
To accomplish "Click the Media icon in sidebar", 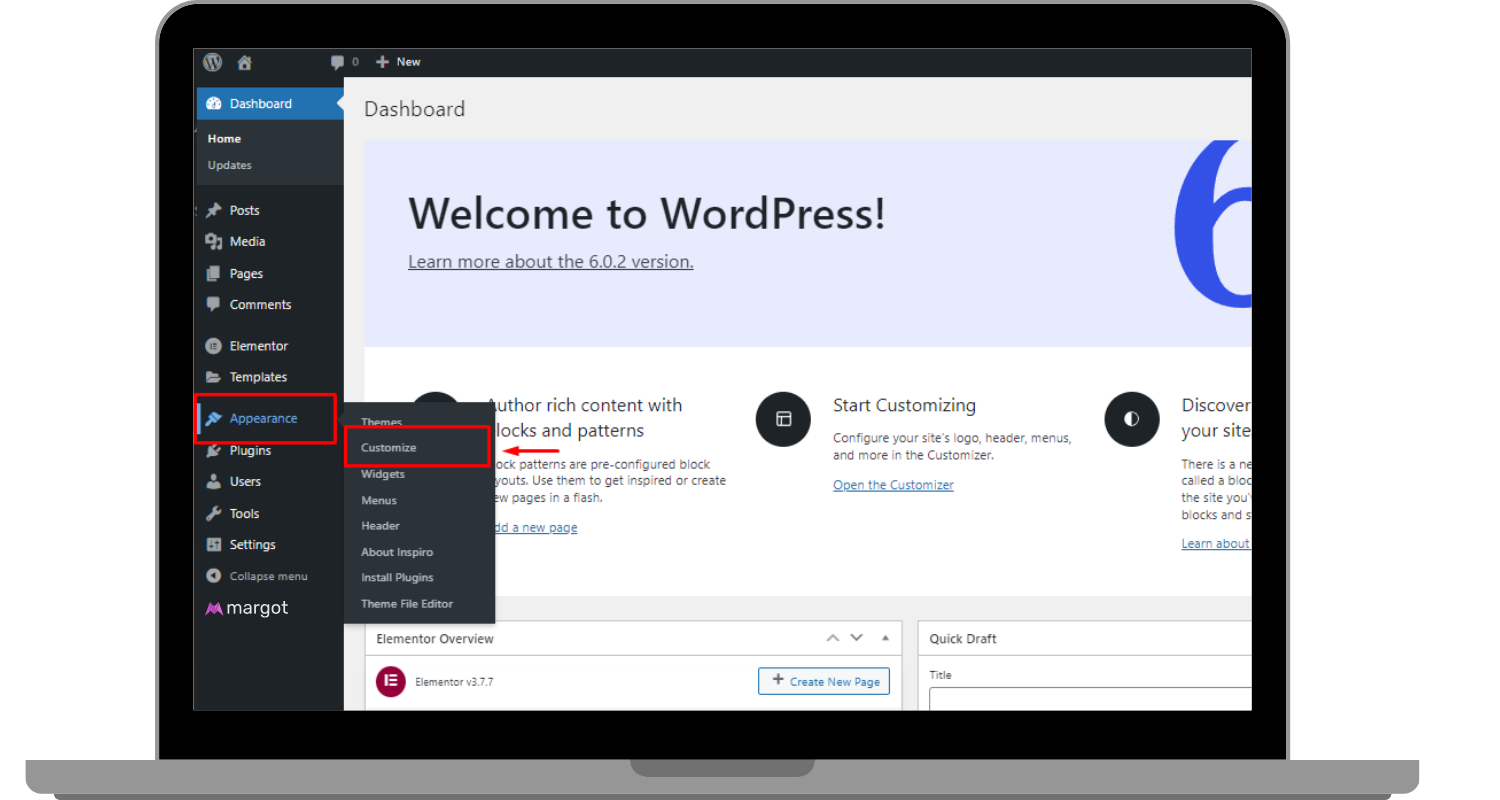I will coord(213,241).
